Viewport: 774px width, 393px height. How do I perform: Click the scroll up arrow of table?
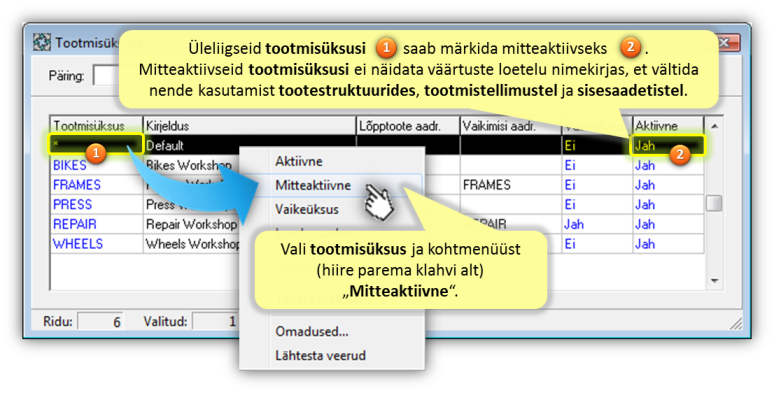[714, 127]
